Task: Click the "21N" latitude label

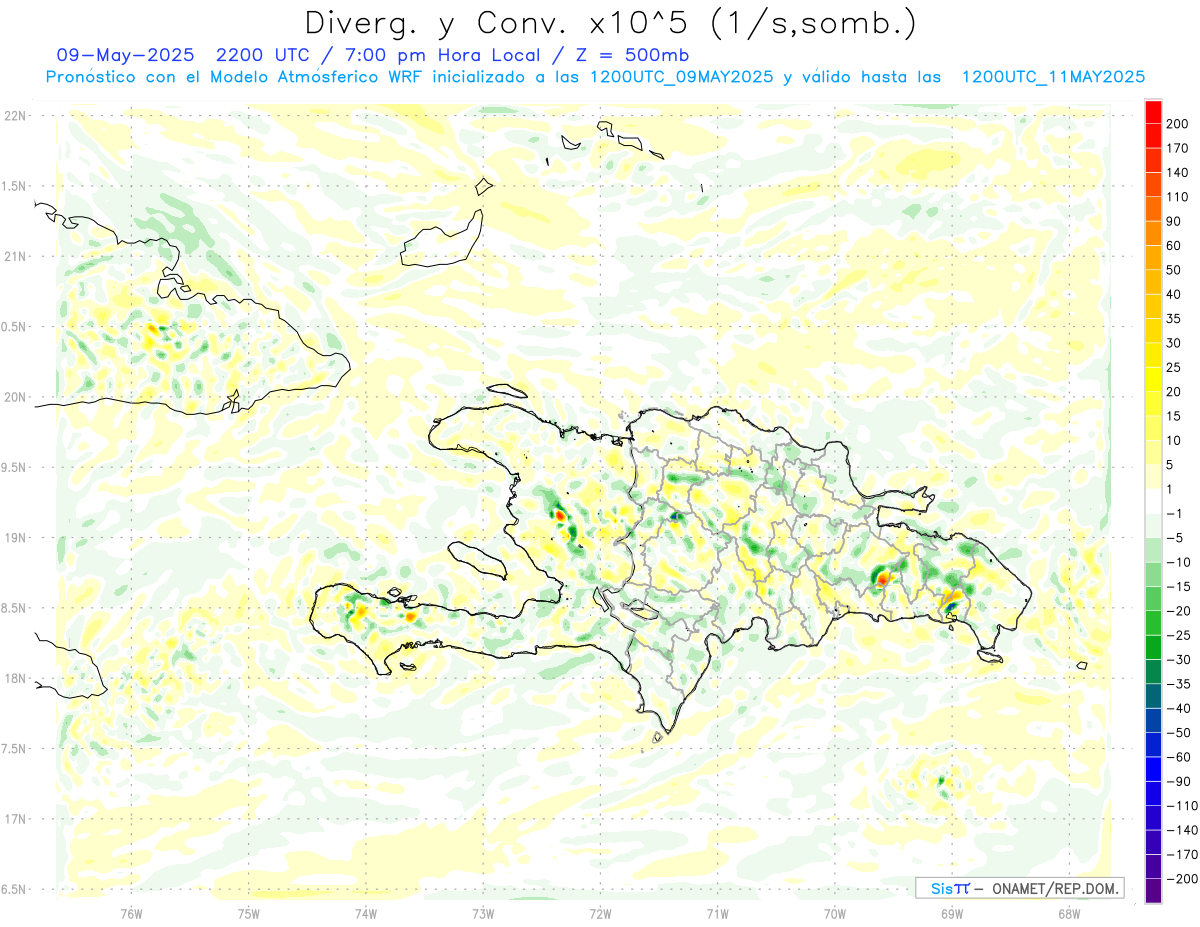Action: click(x=14, y=256)
